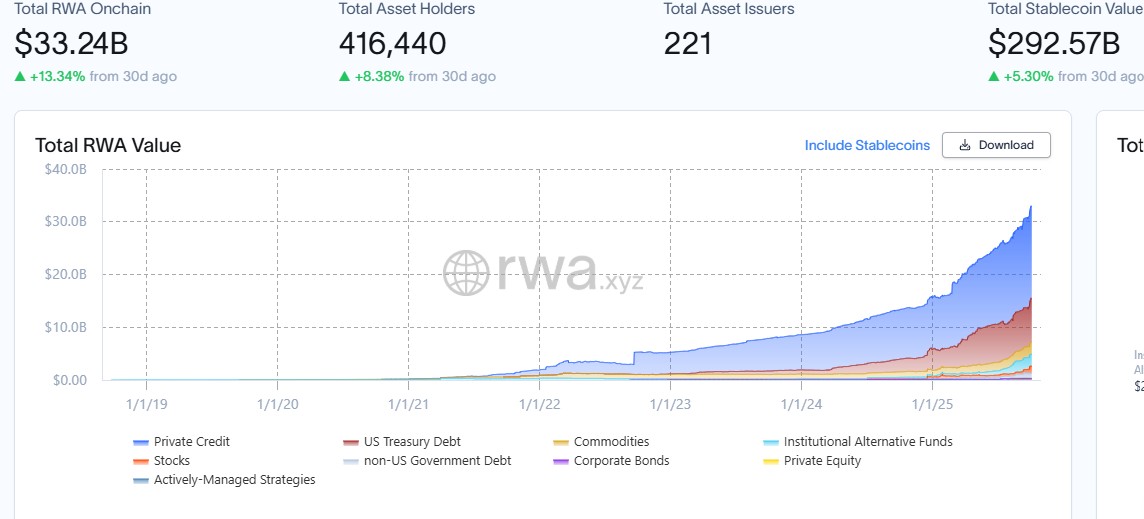Click the Stocks legend color swatch
The width and height of the screenshot is (1144, 519).
pos(141,462)
